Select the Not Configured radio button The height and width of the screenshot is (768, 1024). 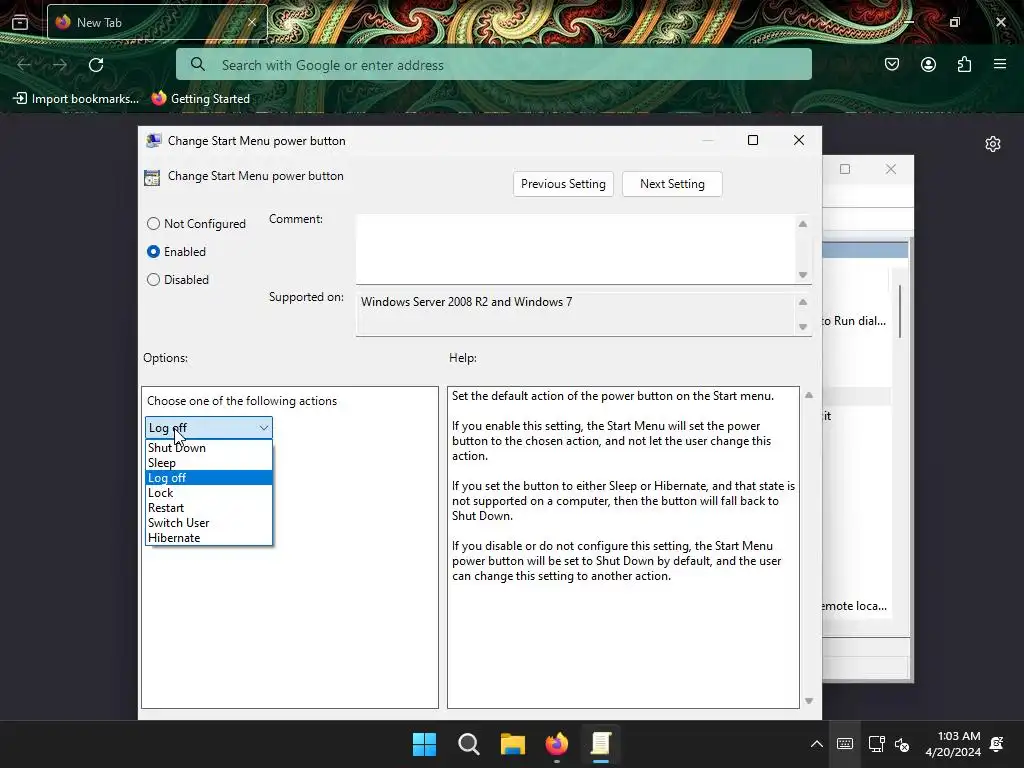[153, 223]
